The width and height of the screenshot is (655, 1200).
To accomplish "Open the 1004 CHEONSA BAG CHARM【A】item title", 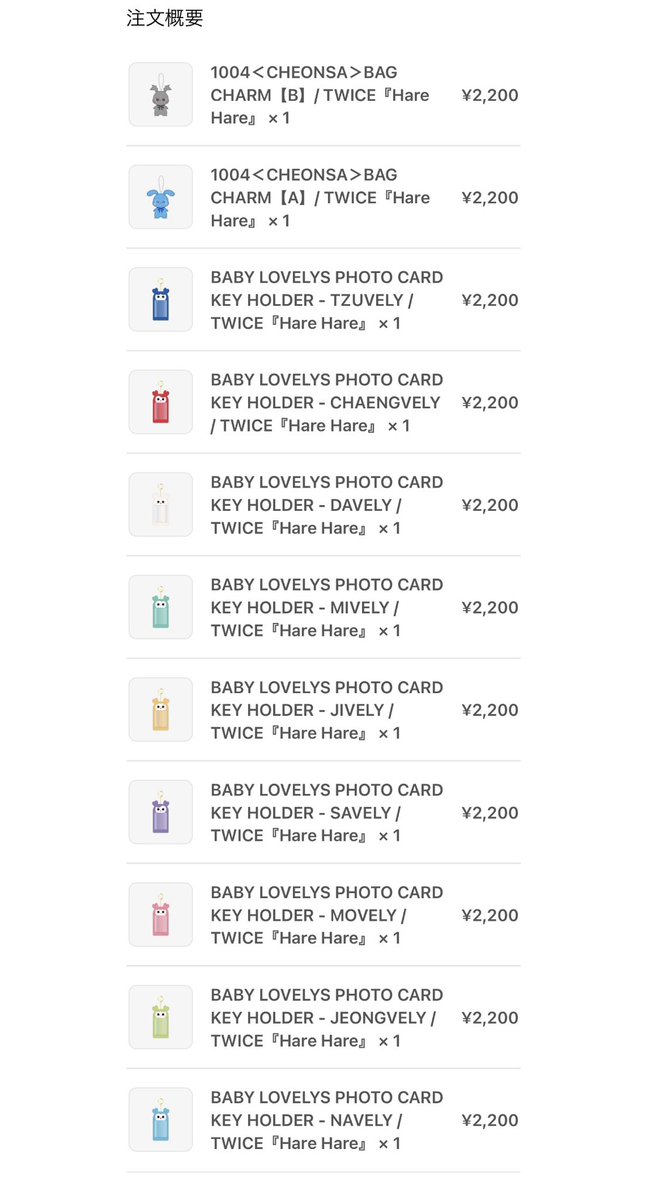I will coord(320,197).
